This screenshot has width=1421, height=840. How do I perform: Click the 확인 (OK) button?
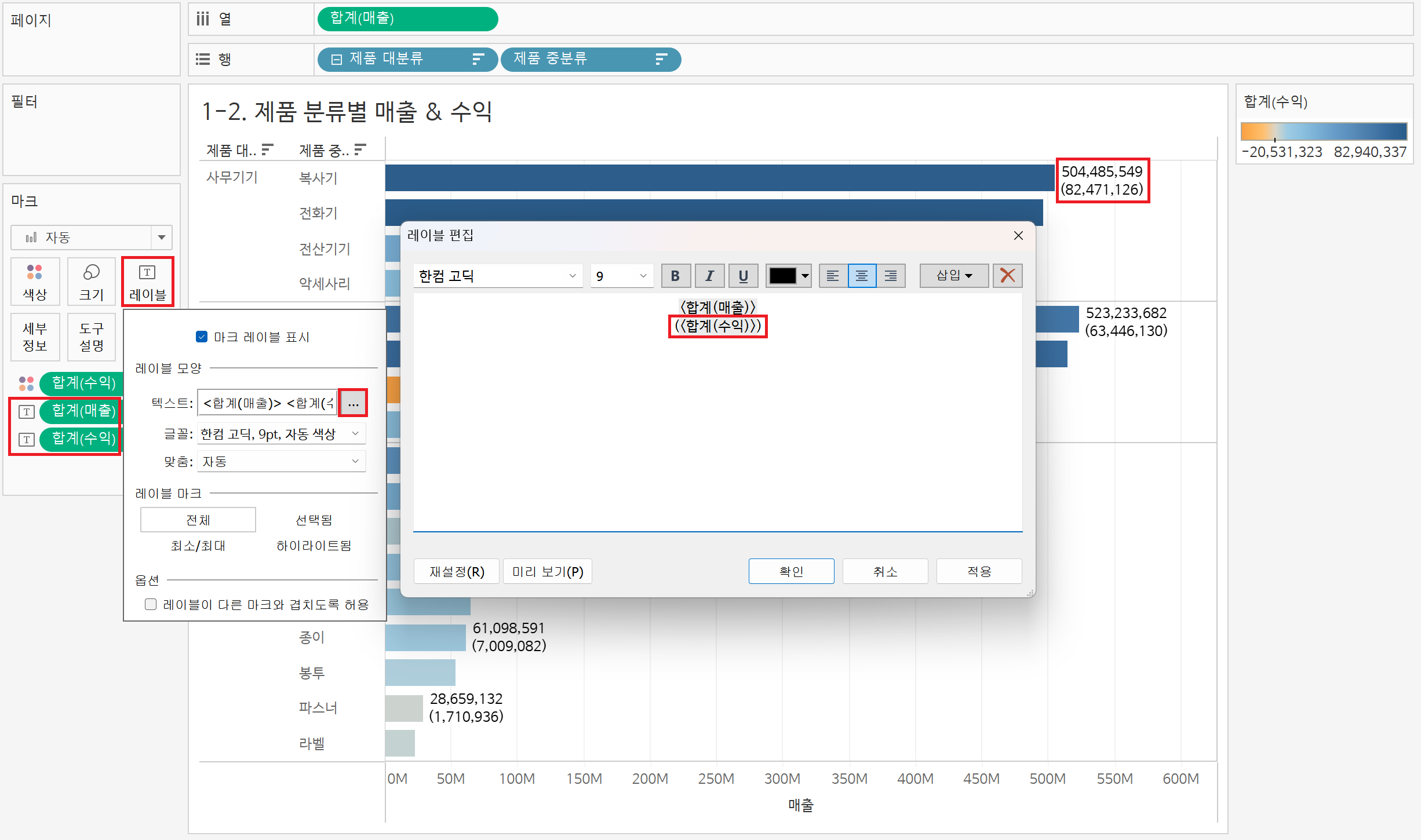pyautogui.click(x=791, y=571)
